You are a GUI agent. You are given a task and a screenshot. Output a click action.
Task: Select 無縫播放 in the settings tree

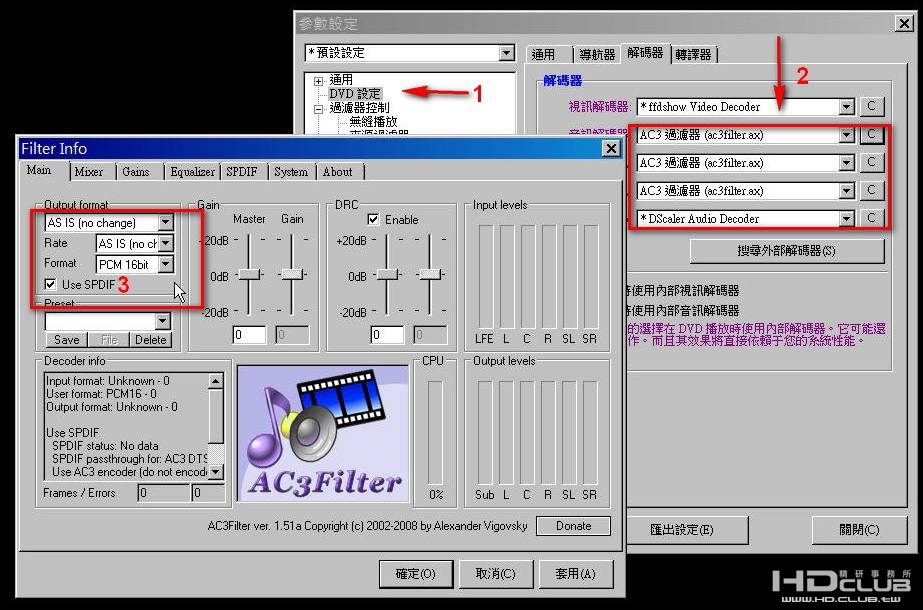coord(373,122)
